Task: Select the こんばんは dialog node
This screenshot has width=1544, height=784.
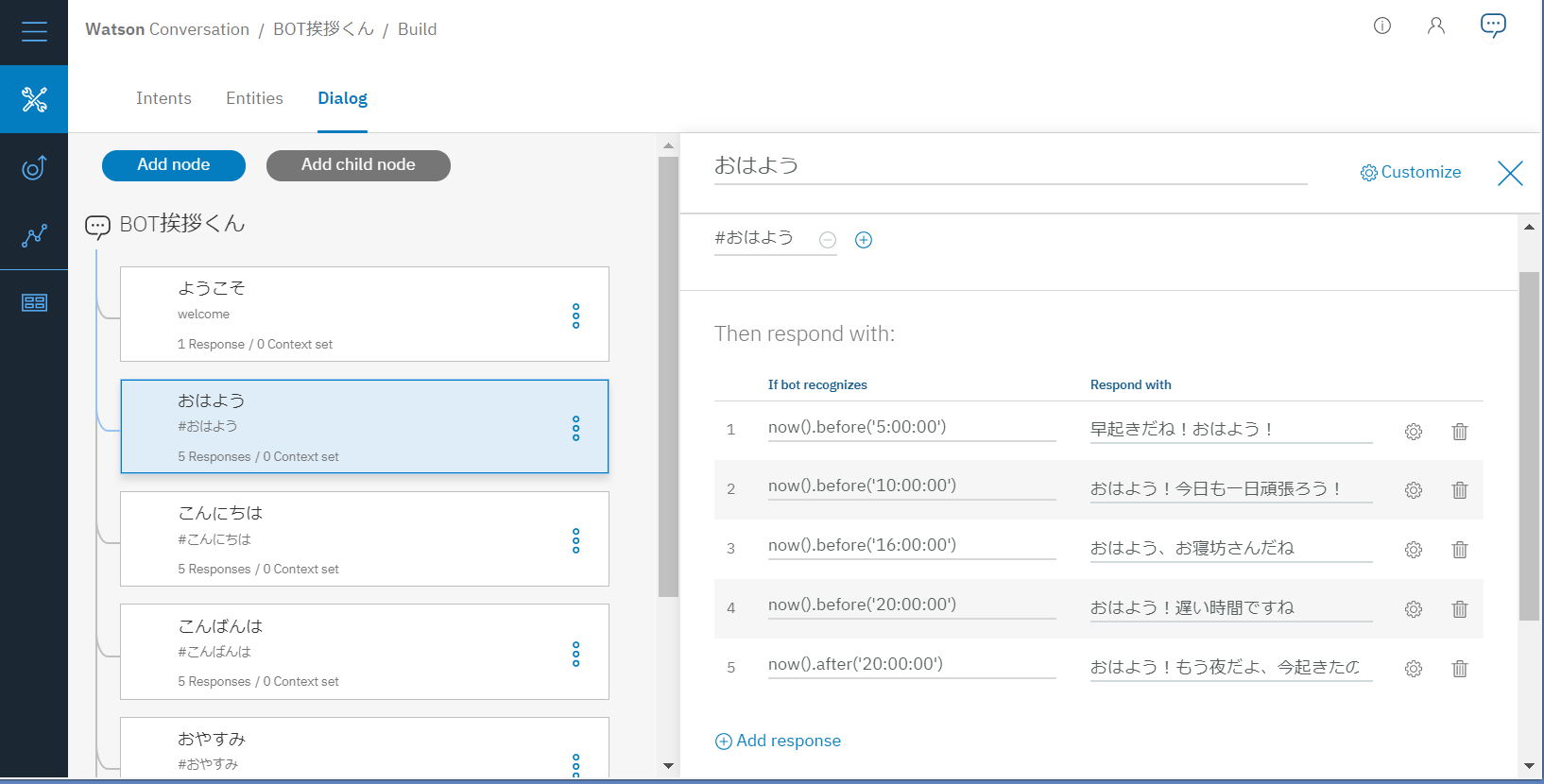Action: [365, 652]
